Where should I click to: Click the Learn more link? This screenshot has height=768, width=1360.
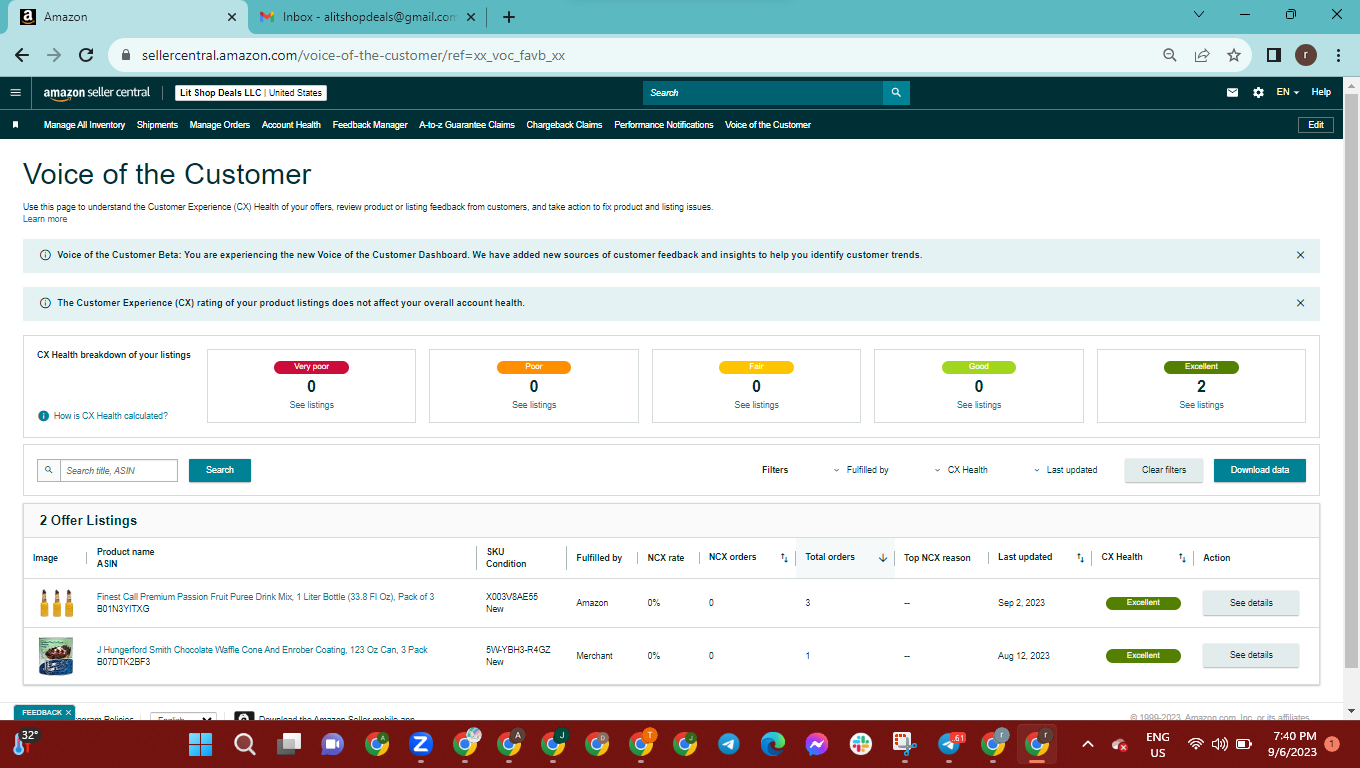[x=45, y=219]
